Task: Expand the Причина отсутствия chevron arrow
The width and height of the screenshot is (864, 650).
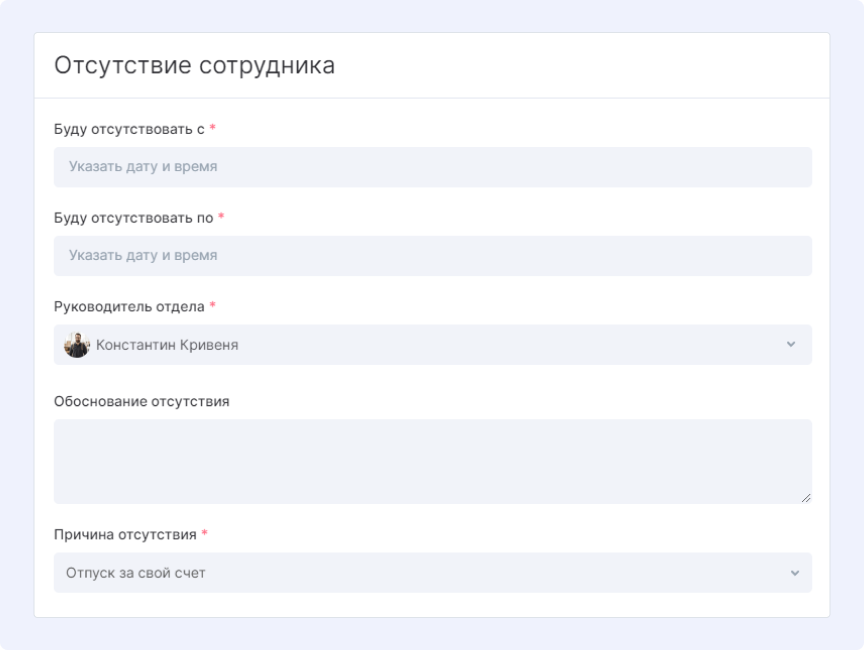Action: coord(794,573)
